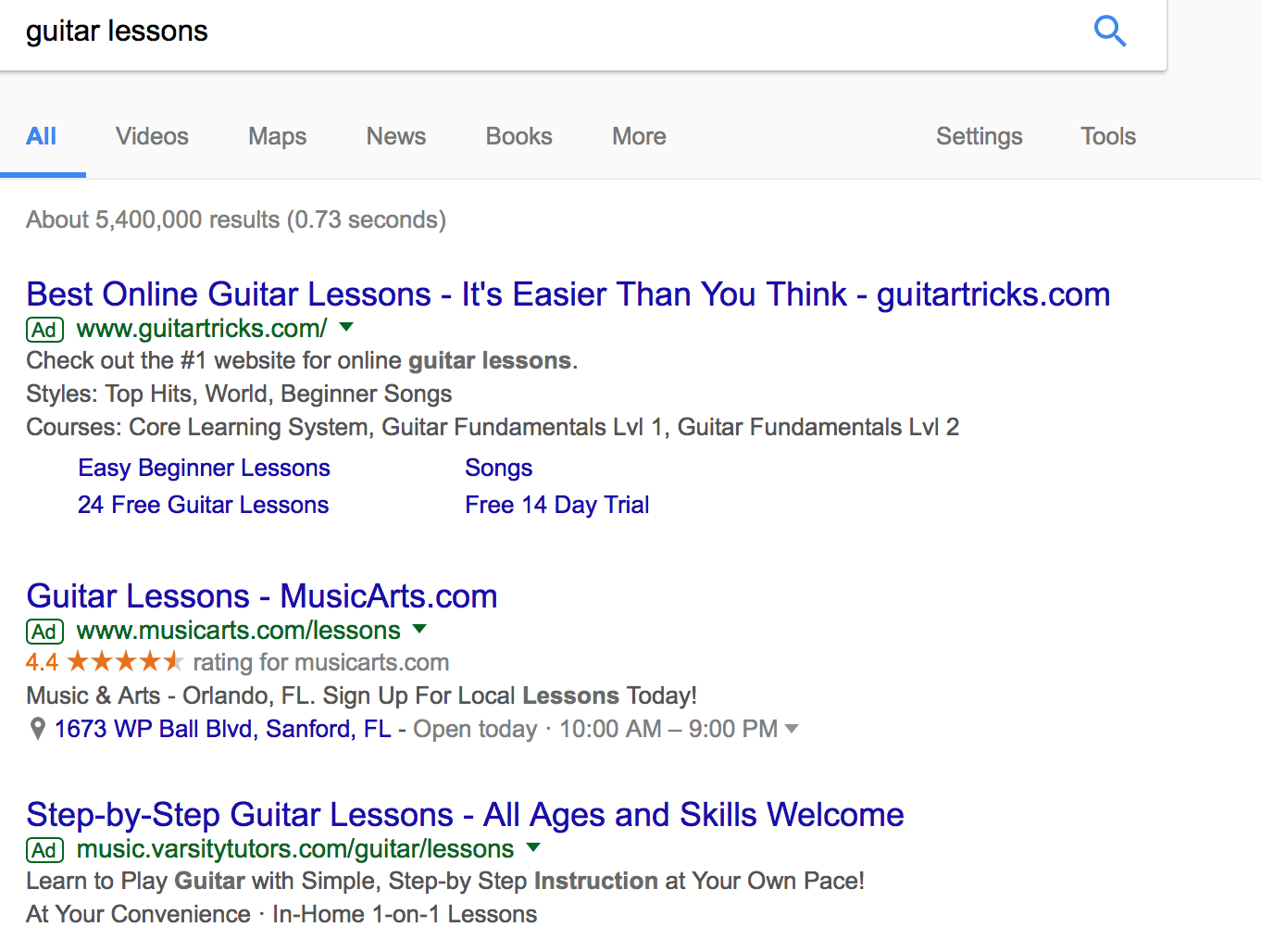Click the Ad badge next to musicarts.com
The width and height of the screenshot is (1261, 952).
coord(44,631)
